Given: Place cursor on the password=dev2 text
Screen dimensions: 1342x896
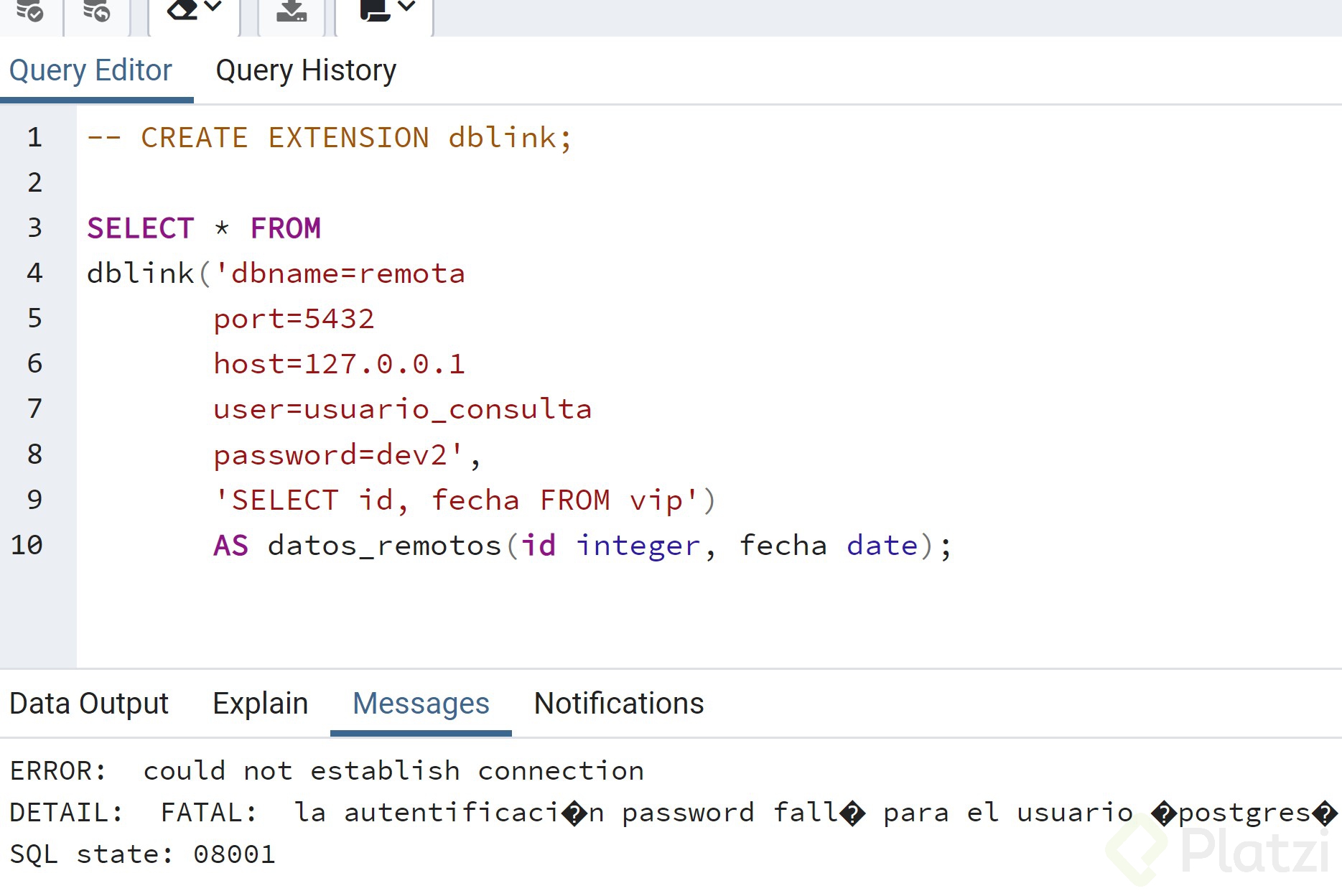Looking at the screenshot, I should tap(337, 454).
